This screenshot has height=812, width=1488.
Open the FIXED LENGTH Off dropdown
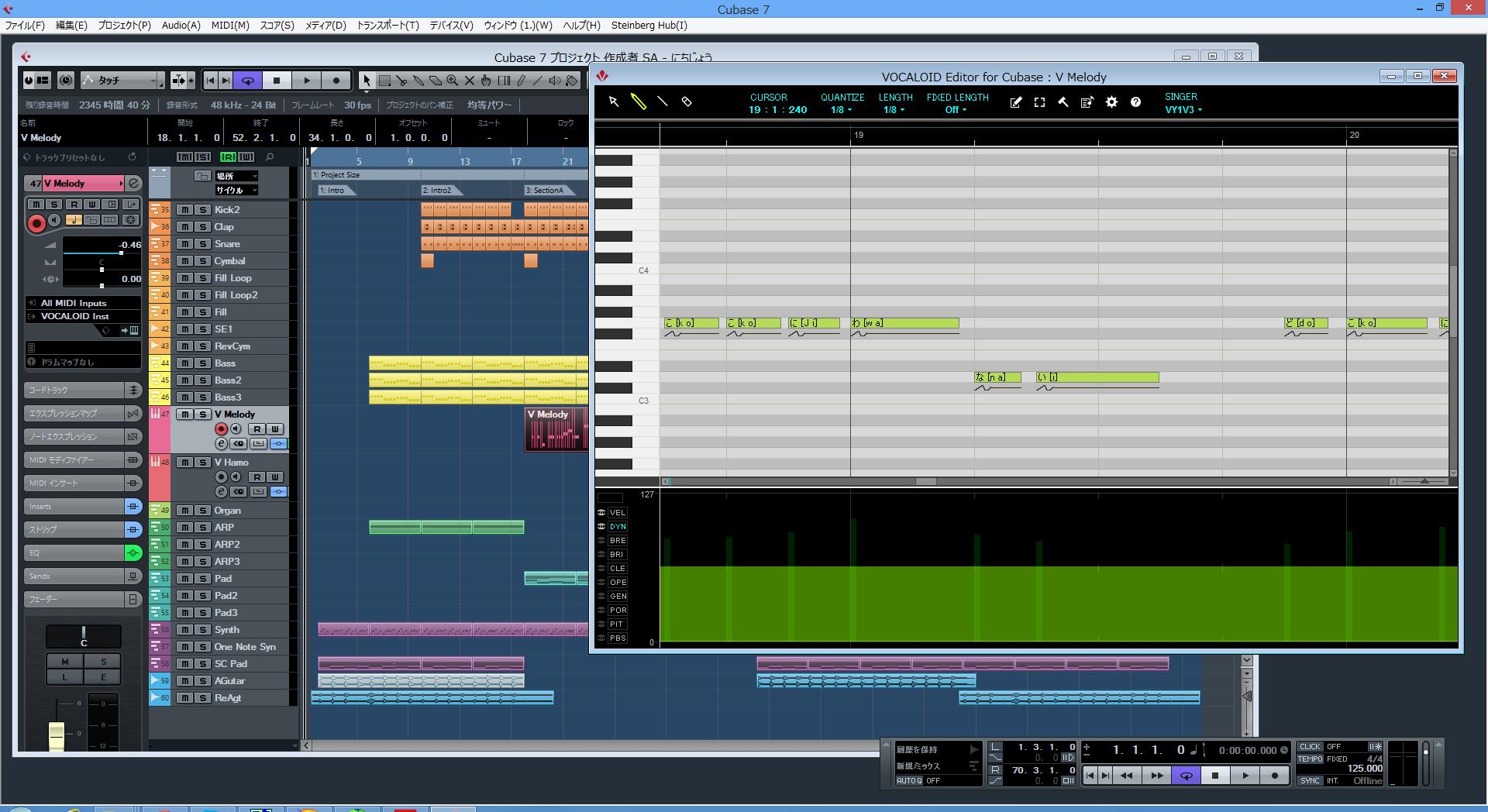(x=956, y=110)
